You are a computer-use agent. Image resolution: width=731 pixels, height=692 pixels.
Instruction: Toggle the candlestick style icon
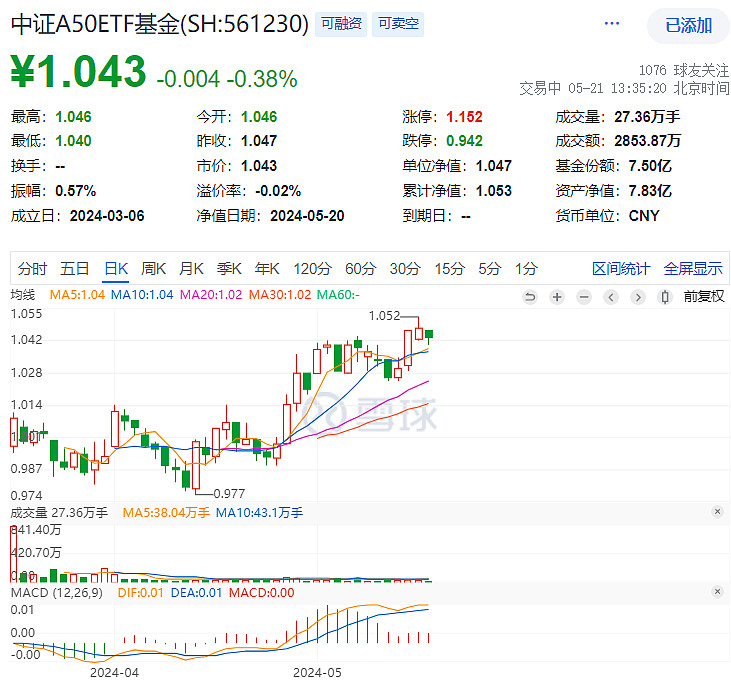point(665,297)
